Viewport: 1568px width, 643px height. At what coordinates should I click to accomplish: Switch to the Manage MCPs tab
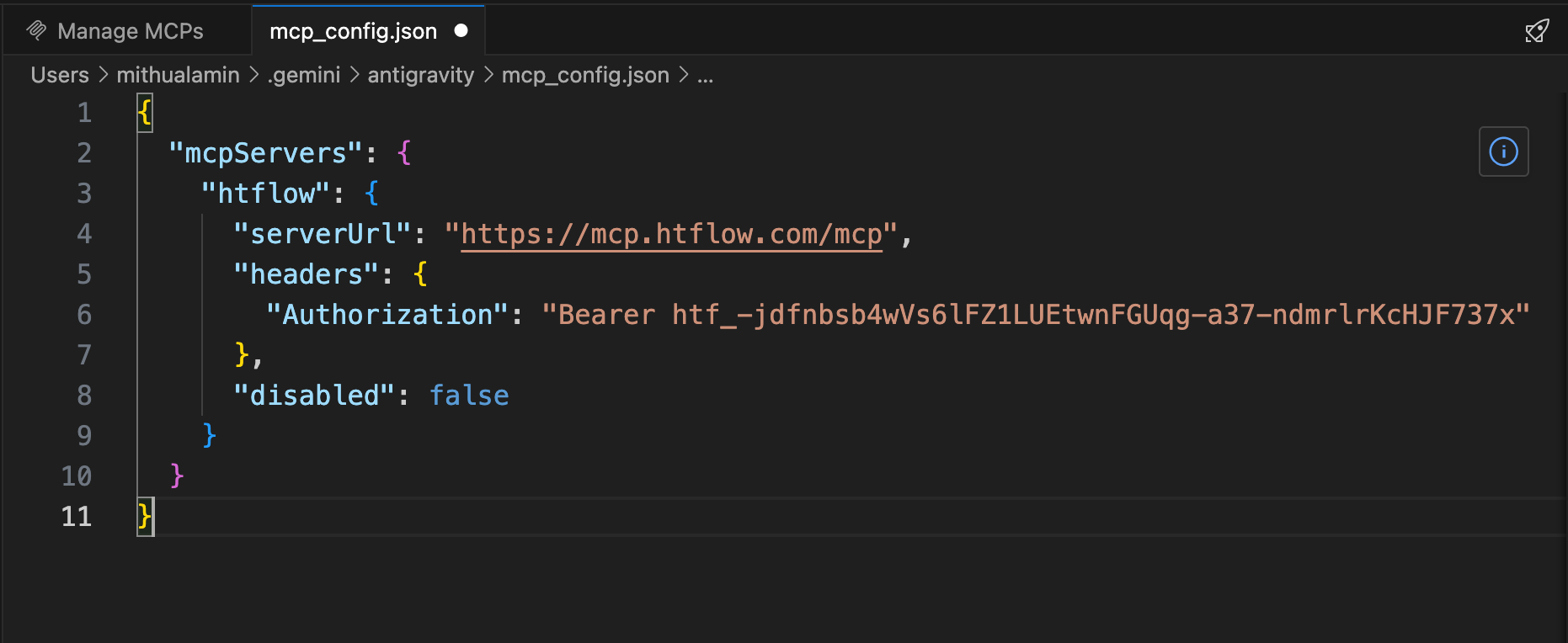[x=130, y=31]
